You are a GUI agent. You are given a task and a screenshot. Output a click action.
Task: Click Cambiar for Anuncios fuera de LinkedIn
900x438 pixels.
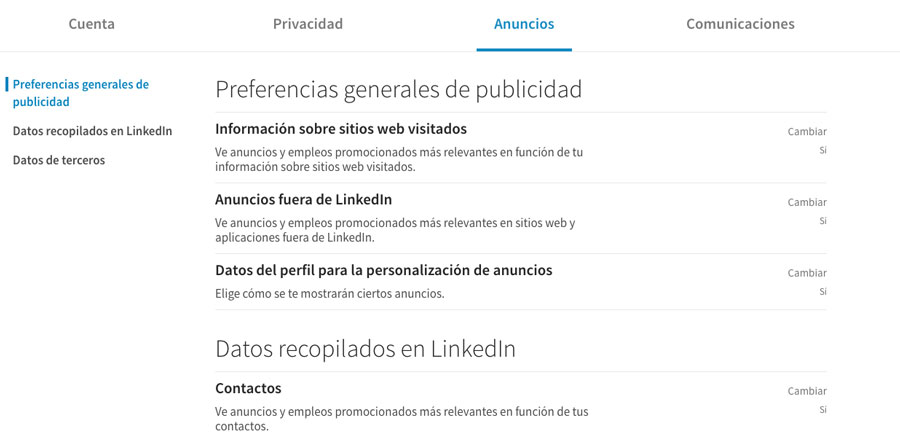tap(807, 202)
